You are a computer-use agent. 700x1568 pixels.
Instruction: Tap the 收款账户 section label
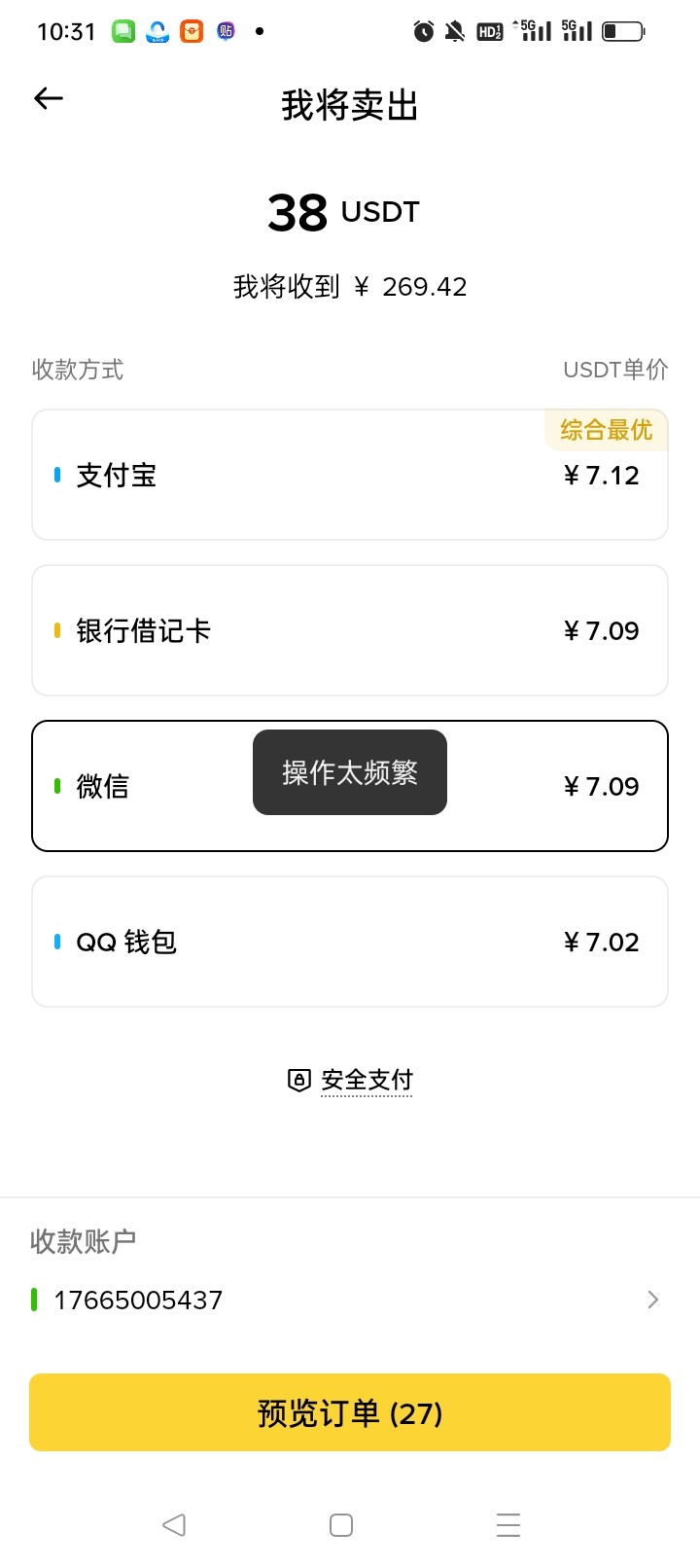(84, 1241)
